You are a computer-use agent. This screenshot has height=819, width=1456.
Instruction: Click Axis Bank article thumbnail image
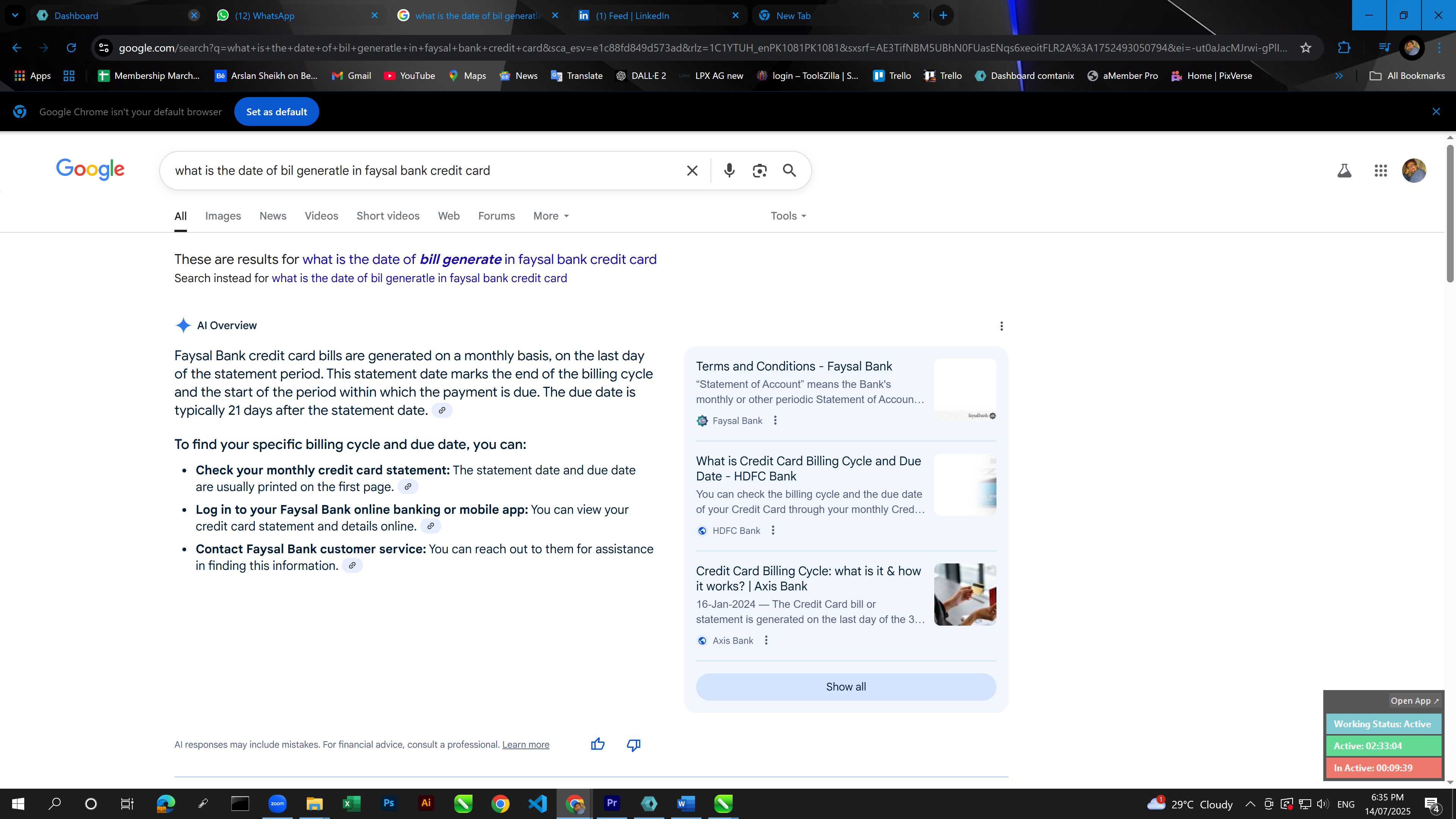[x=965, y=594]
